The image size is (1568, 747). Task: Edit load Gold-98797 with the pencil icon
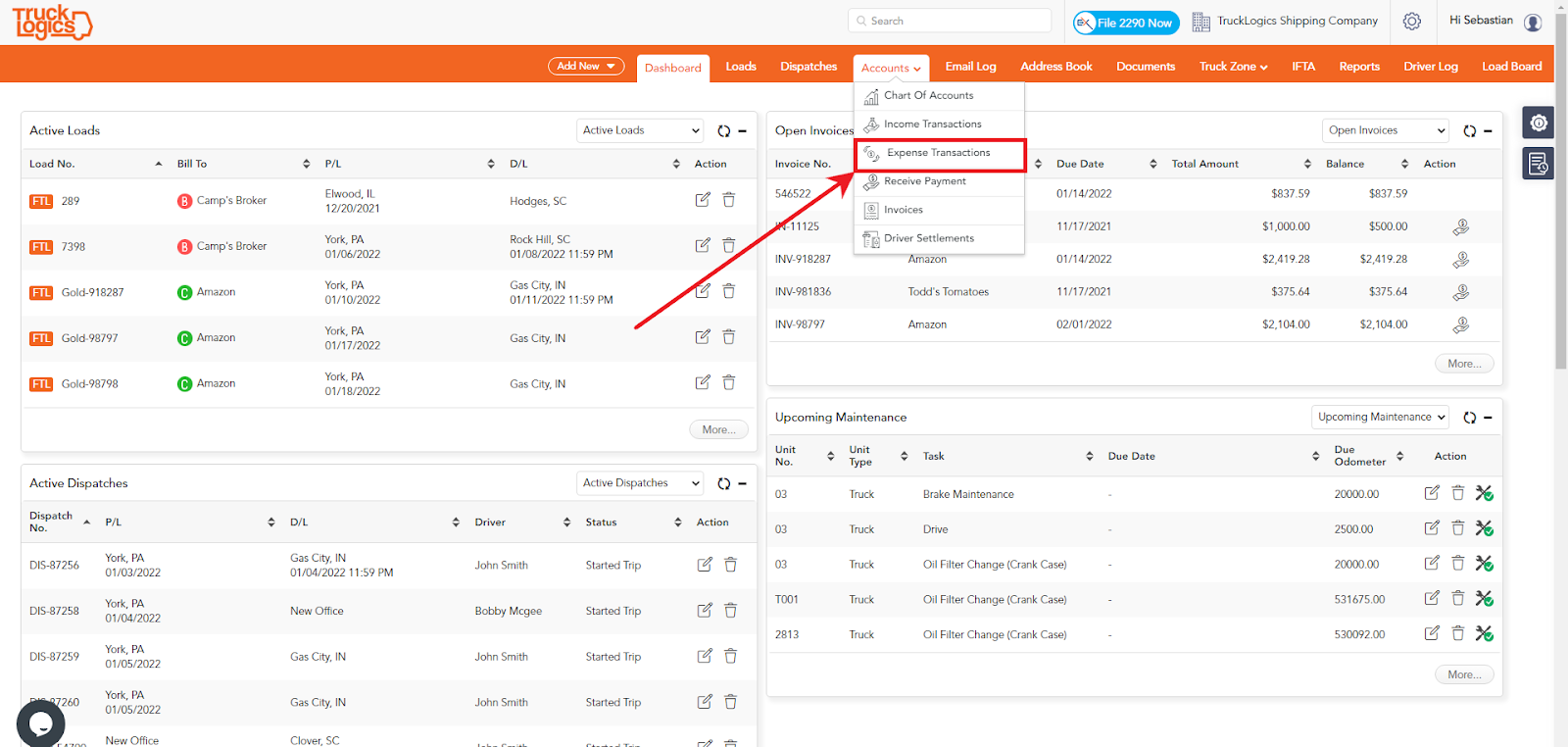pos(703,337)
